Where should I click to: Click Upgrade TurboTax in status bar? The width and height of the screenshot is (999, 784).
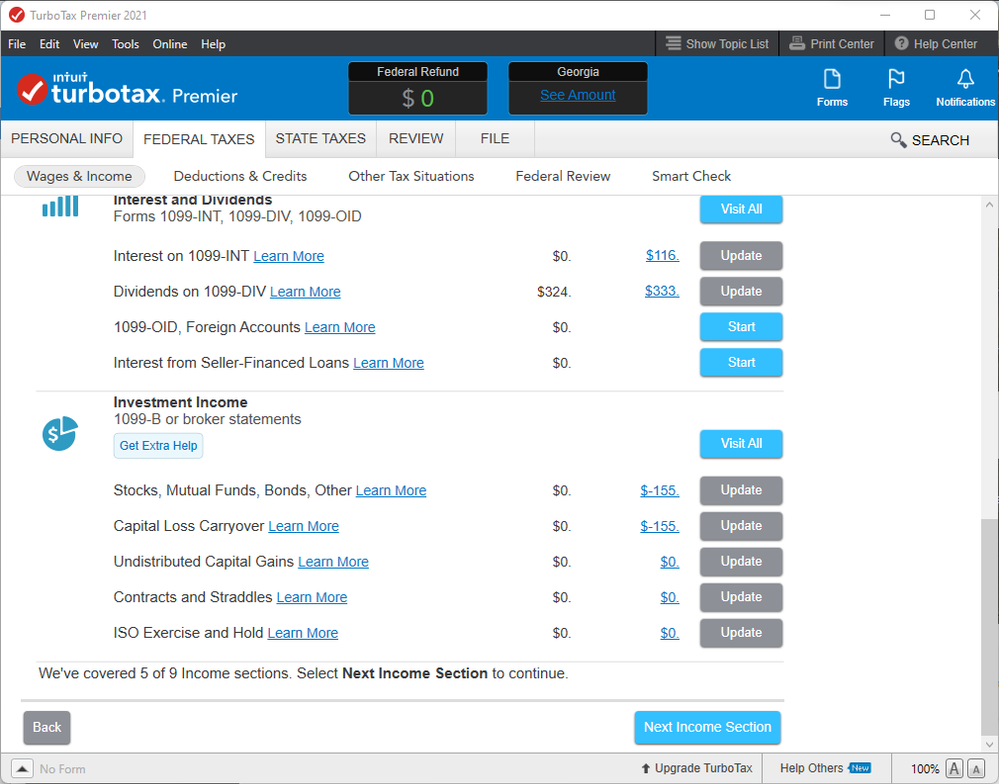pos(696,769)
